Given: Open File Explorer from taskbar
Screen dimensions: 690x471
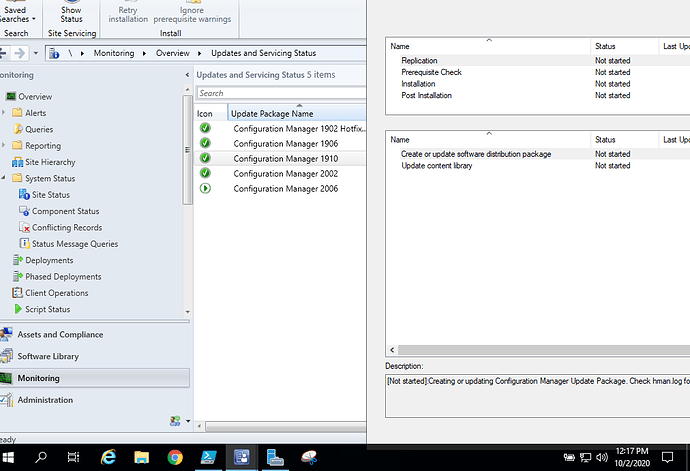Looking at the screenshot, I should click(141, 458).
